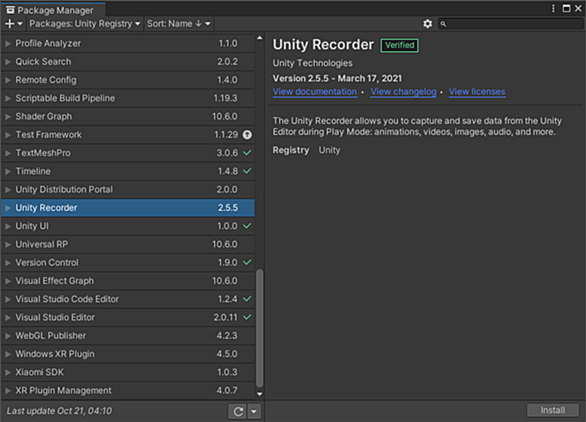The width and height of the screenshot is (586, 422).
Task: Install the Unity Recorder package
Action: (553, 410)
